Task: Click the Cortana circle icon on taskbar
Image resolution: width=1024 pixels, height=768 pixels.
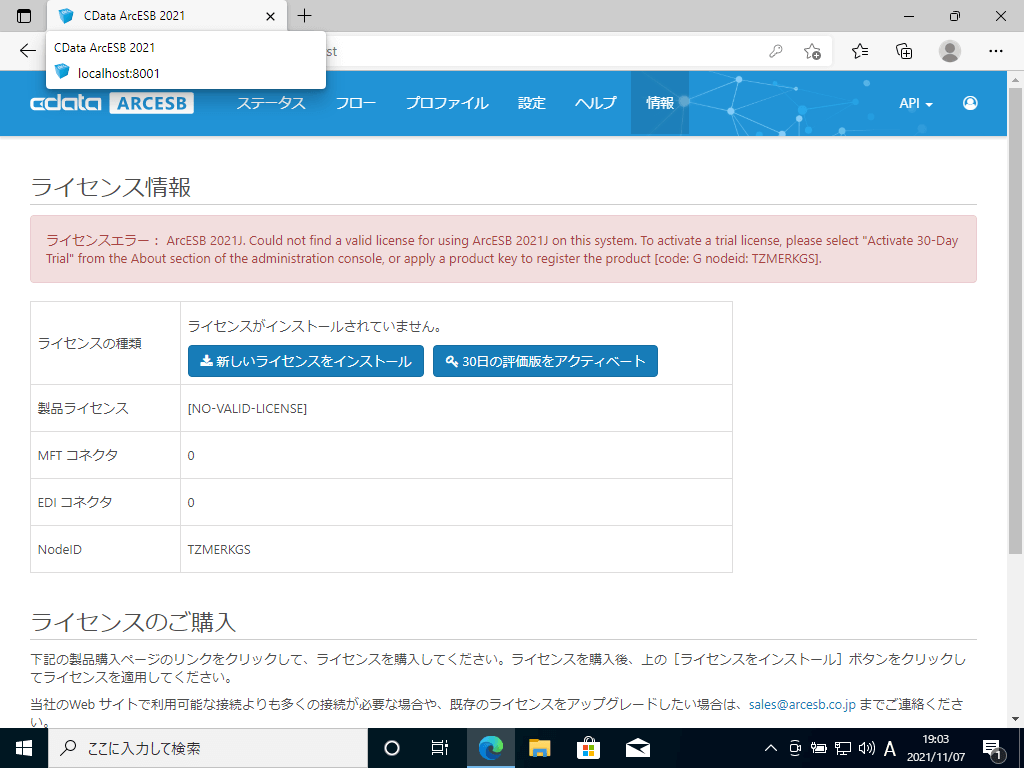Action: [x=392, y=748]
